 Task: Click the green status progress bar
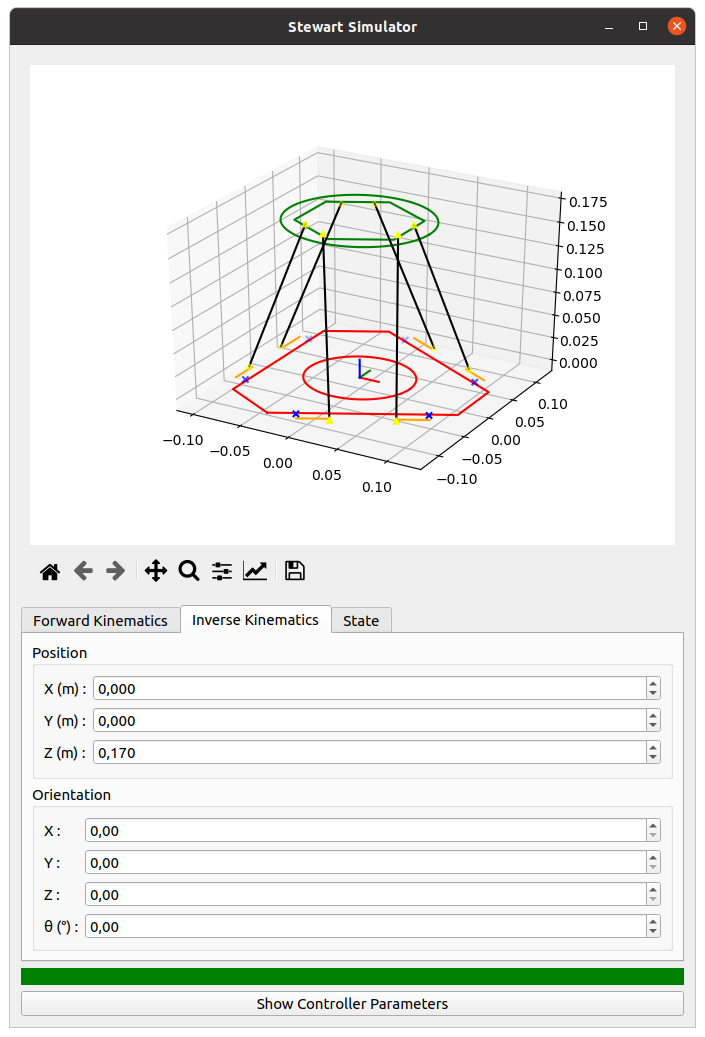tap(352, 976)
